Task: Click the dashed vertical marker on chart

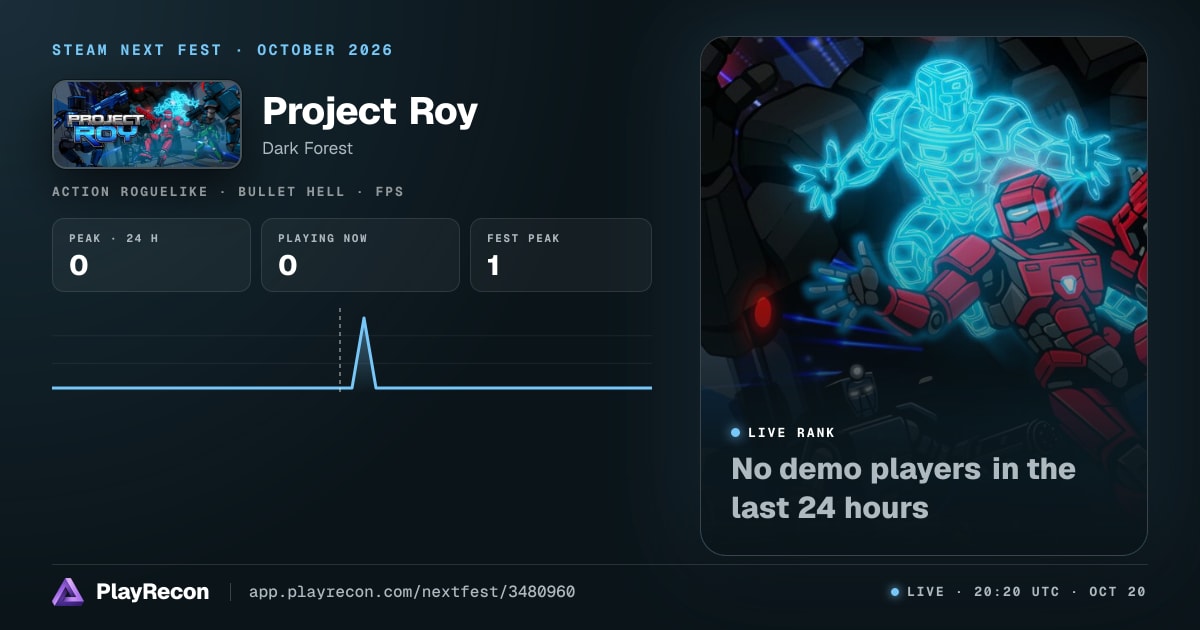Action: point(340,349)
